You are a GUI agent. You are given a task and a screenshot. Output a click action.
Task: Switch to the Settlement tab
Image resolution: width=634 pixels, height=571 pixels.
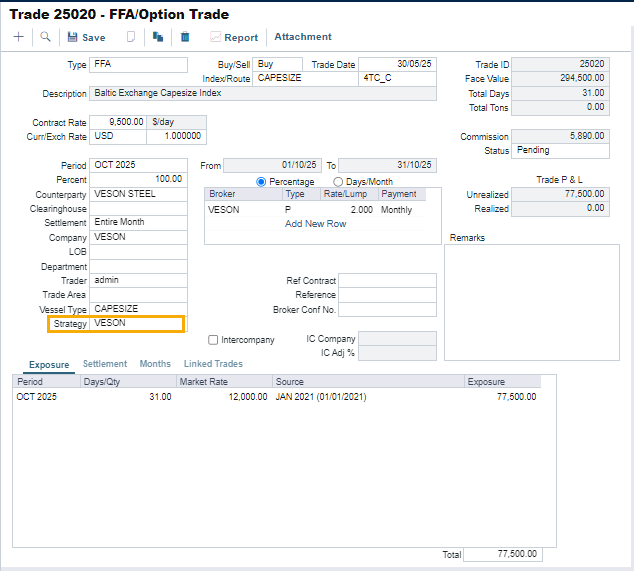pos(104,364)
